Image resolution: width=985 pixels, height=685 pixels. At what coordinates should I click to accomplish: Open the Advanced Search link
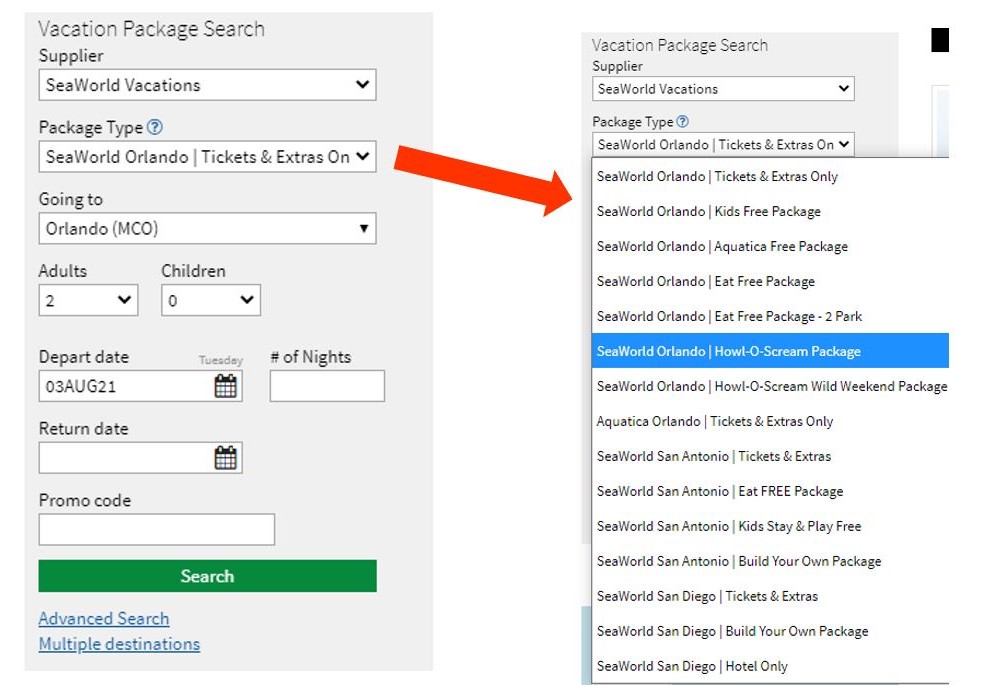pyautogui.click(x=104, y=619)
